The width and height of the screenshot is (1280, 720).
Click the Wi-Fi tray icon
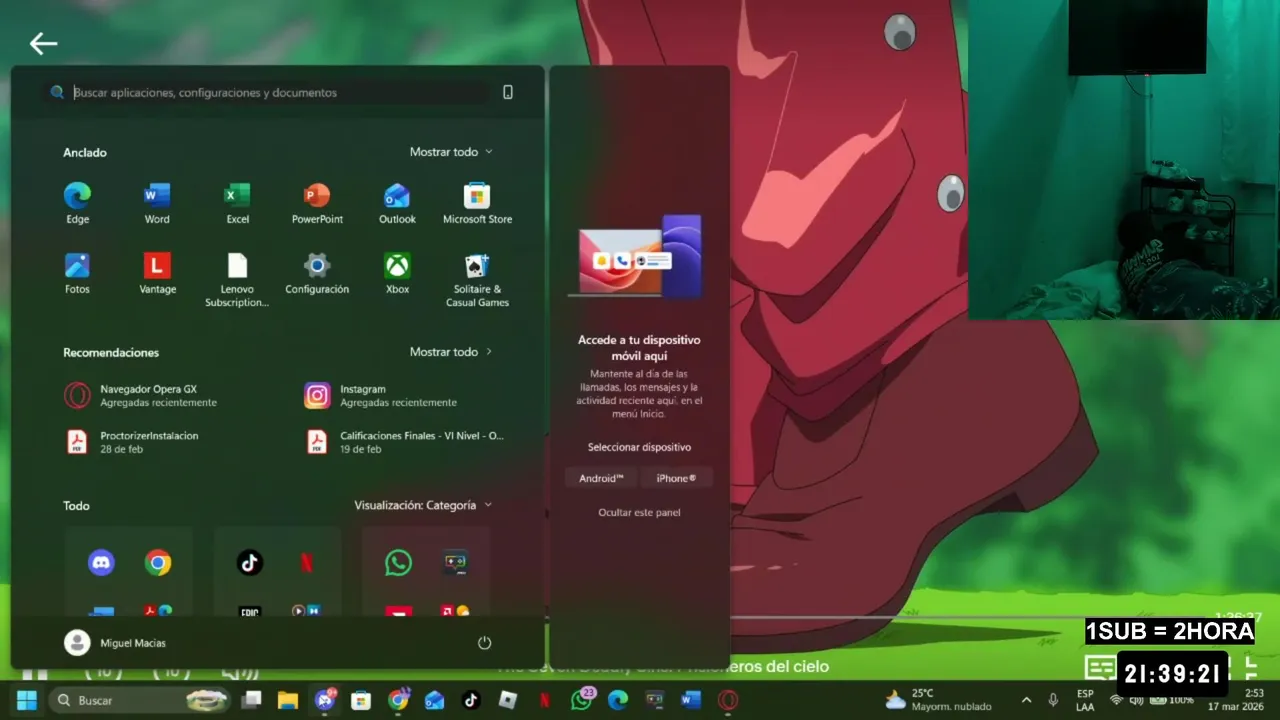[x=1116, y=700]
